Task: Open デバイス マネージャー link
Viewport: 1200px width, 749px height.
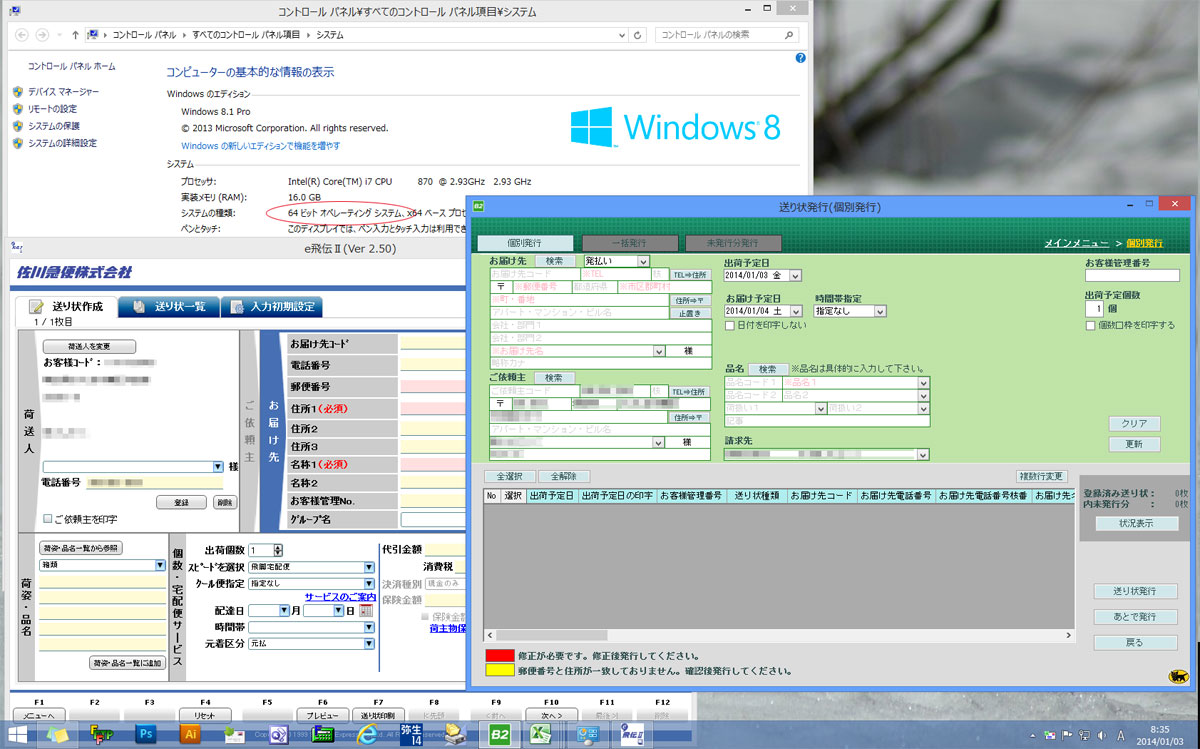Action: [x=63, y=91]
